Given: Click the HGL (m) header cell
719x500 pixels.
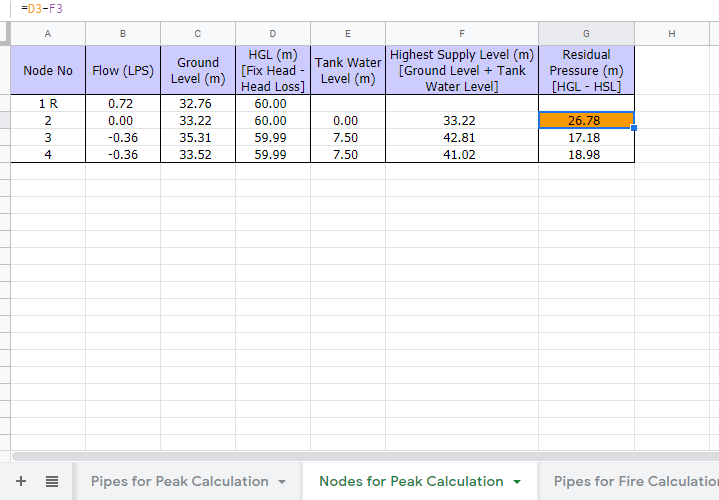Looking at the screenshot, I should pyautogui.click(x=273, y=70).
